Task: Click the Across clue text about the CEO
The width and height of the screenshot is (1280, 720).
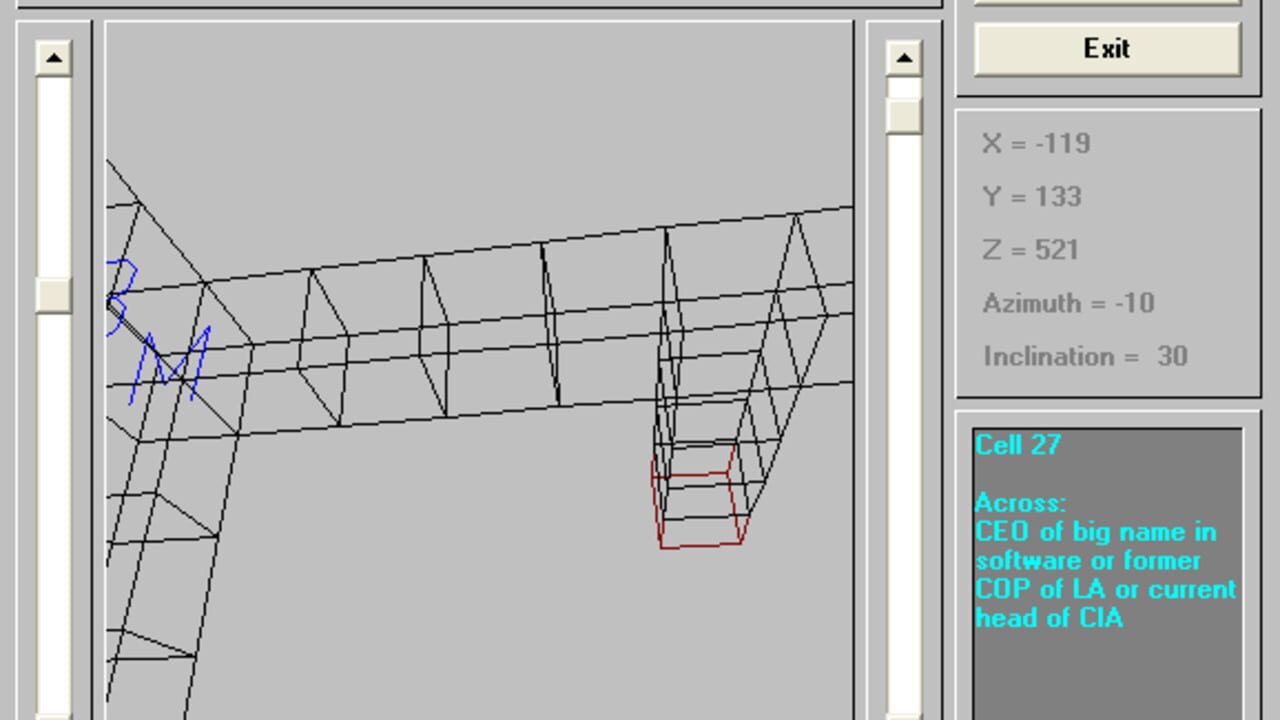Action: point(1106,574)
